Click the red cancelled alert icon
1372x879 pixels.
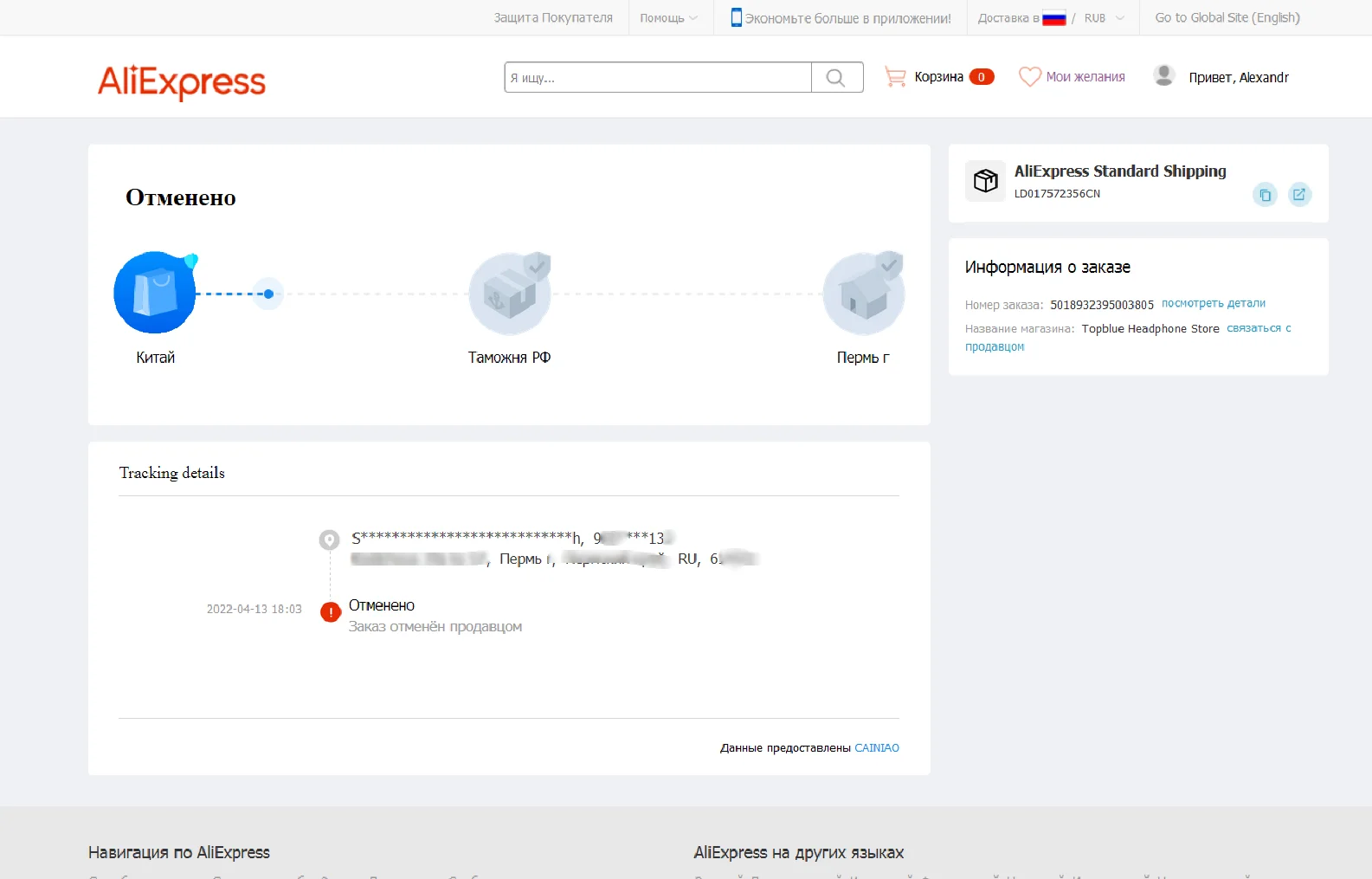pos(330,612)
